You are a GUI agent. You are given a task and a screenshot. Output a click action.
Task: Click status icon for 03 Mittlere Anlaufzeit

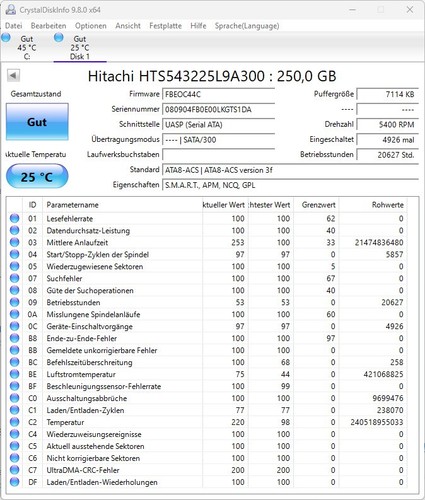coord(14,242)
